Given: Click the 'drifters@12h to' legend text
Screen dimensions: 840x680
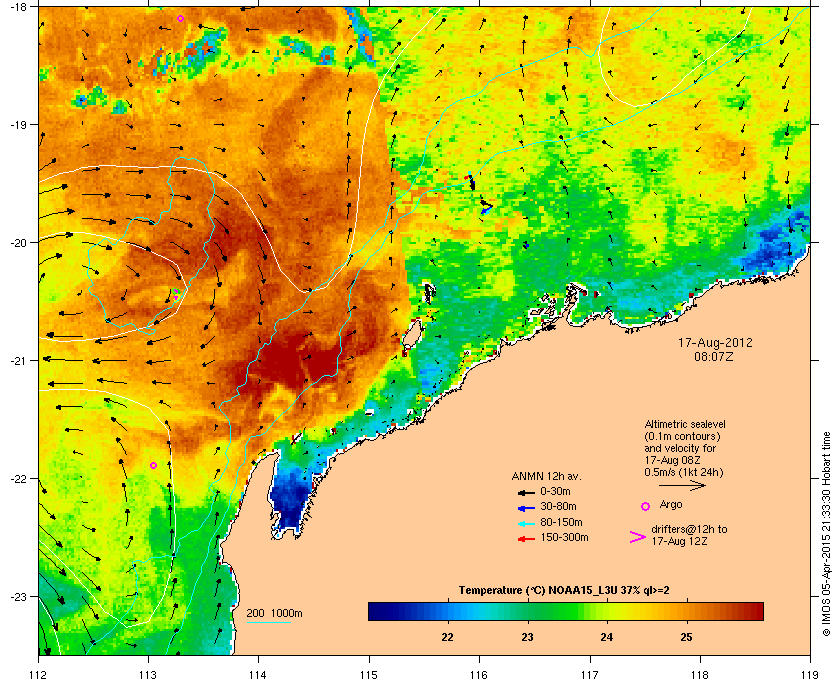Looking at the screenshot, I should [689, 529].
